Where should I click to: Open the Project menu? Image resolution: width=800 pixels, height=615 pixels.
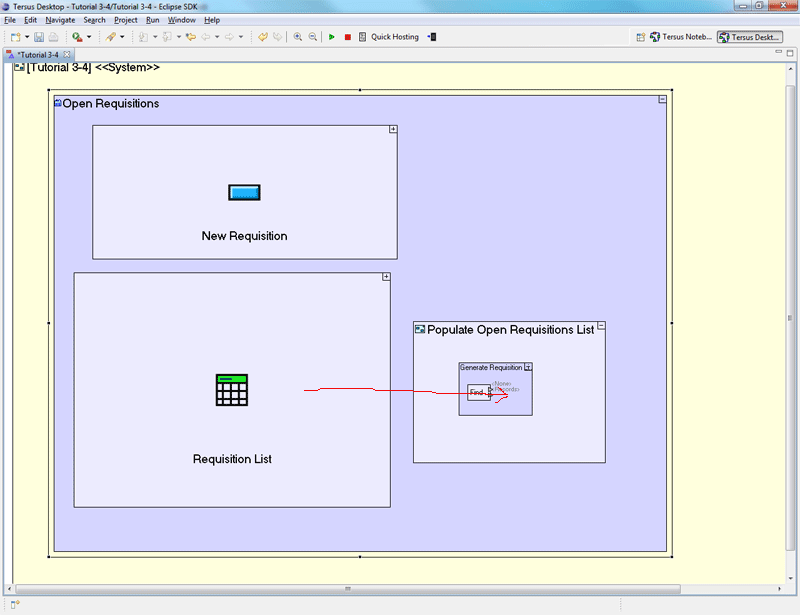[x=126, y=20]
